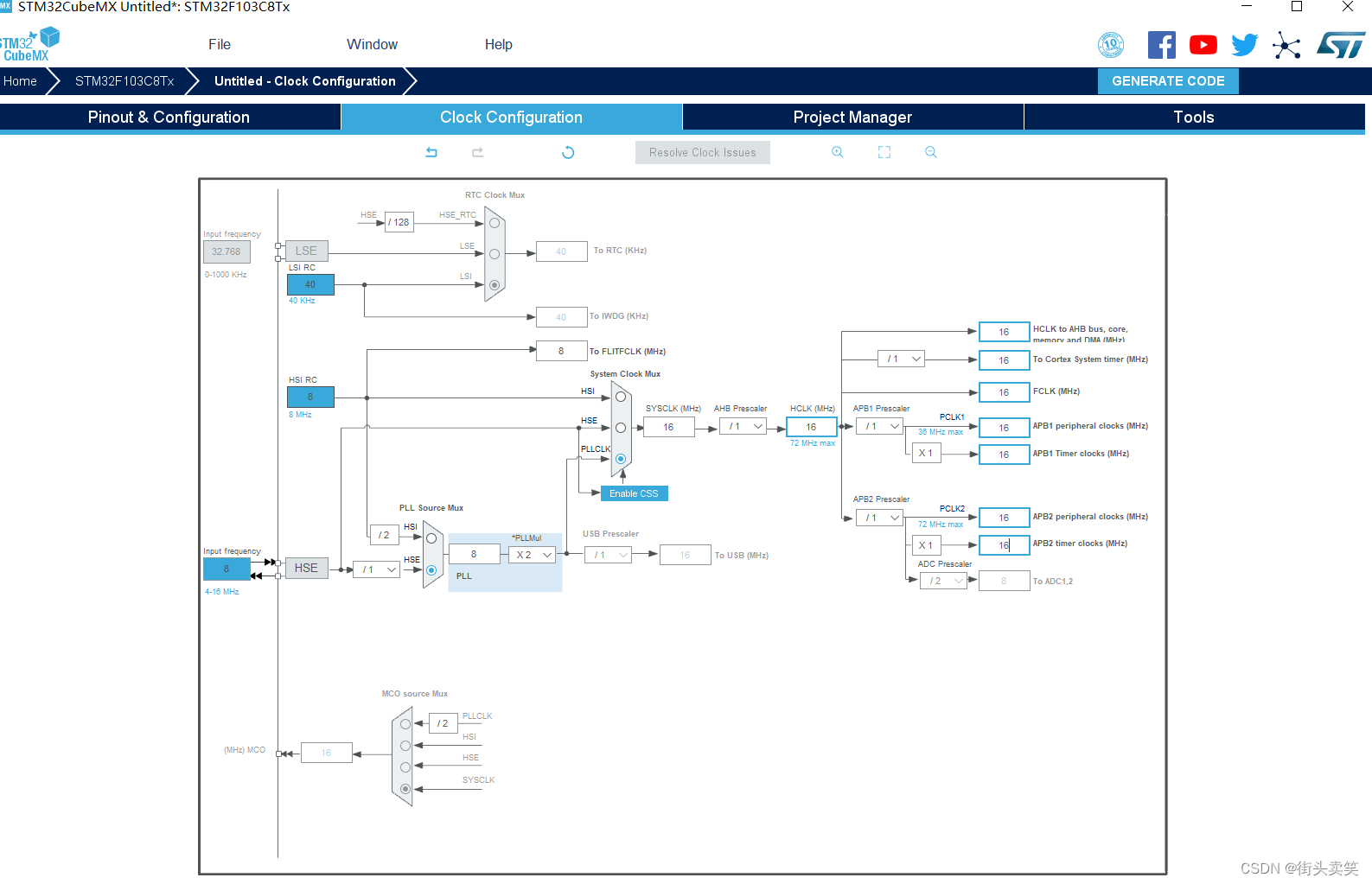Click the HSE oscillator block
Image resolution: width=1372 pixels, height=884 pixels.
pos(307,568)
